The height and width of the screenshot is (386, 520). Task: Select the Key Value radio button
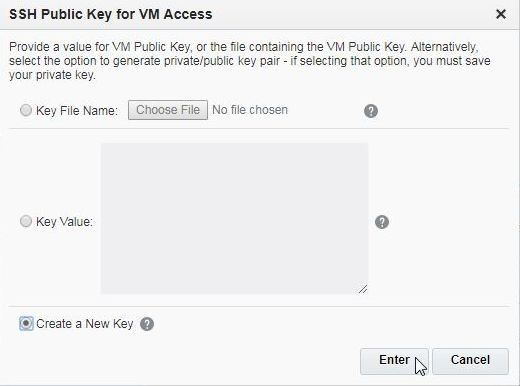(x=26, y=221)
